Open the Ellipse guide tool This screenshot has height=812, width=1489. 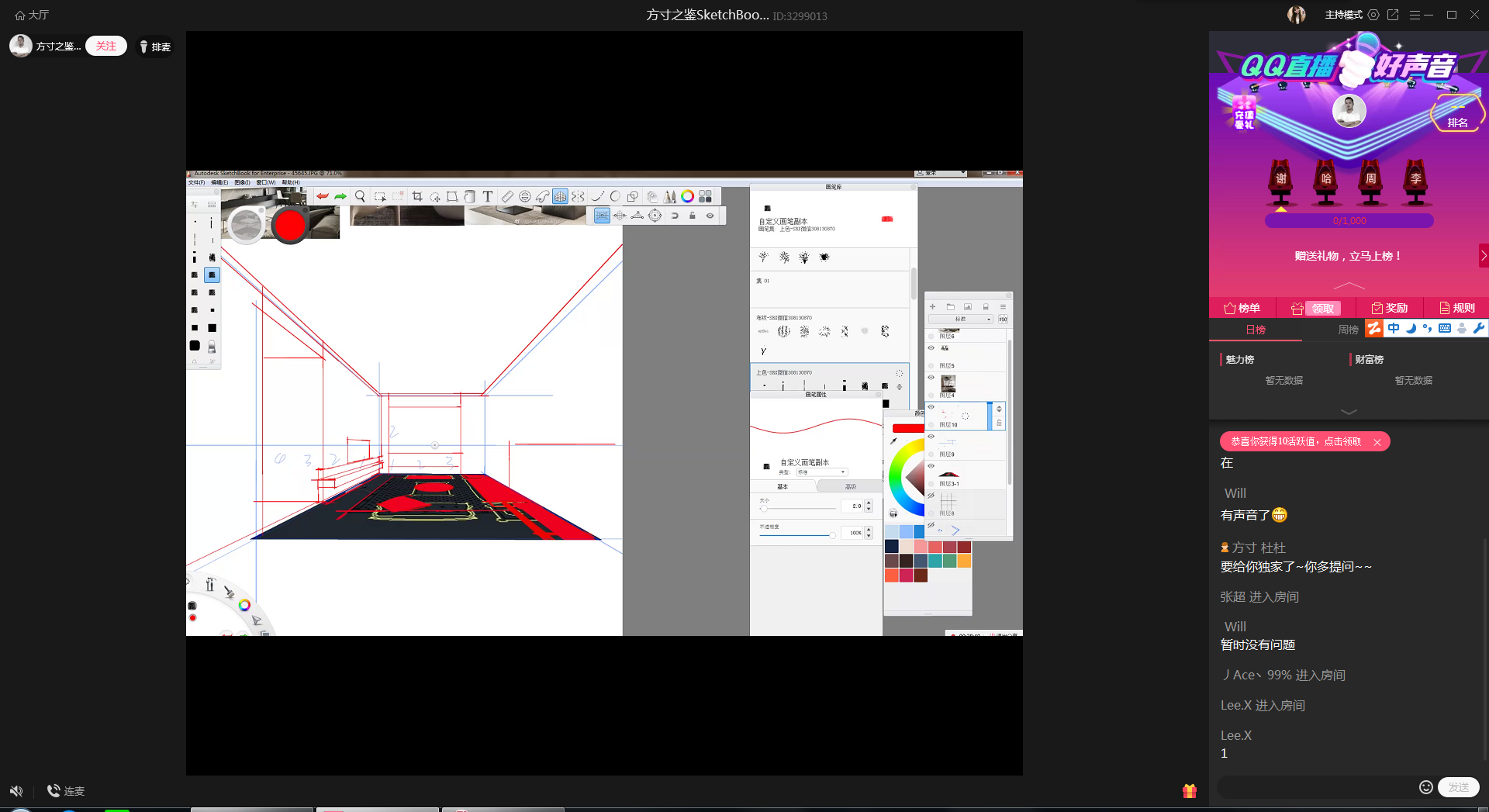tap(525, 196)
